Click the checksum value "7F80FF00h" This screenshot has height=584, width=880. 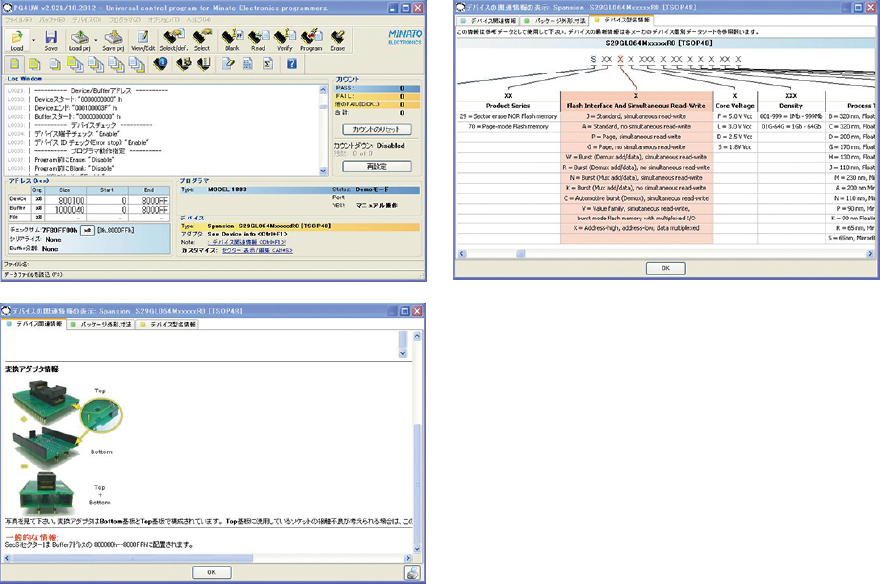[x=59, y=230]
